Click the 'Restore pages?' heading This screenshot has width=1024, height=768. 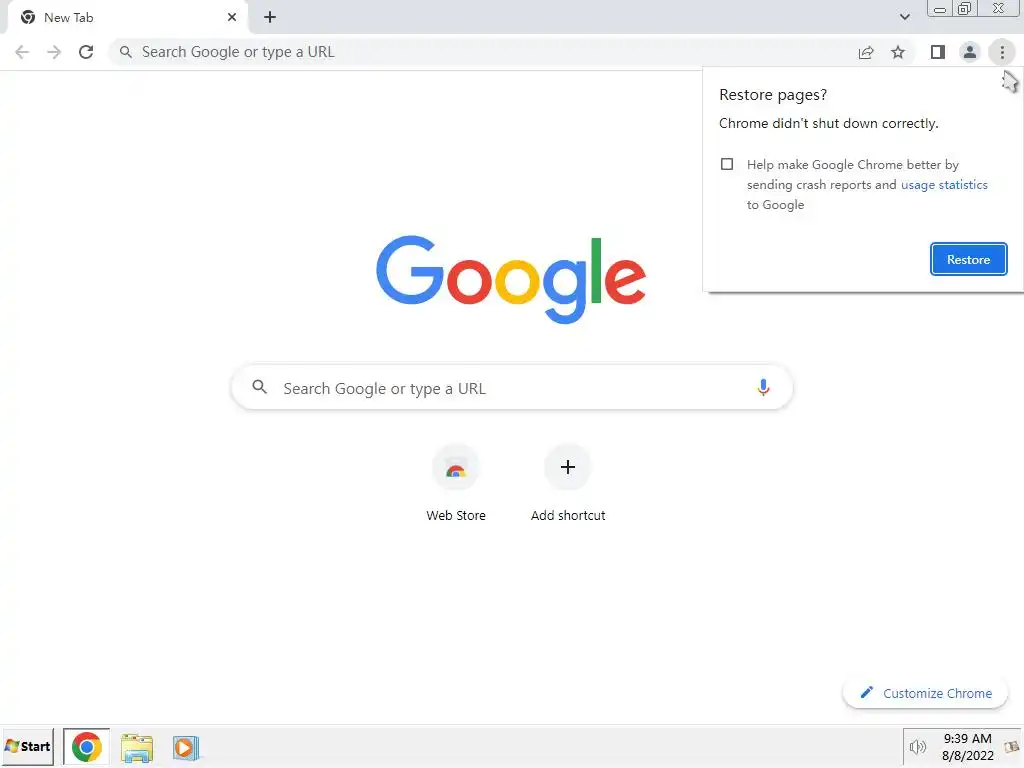[x=773, y=95]
